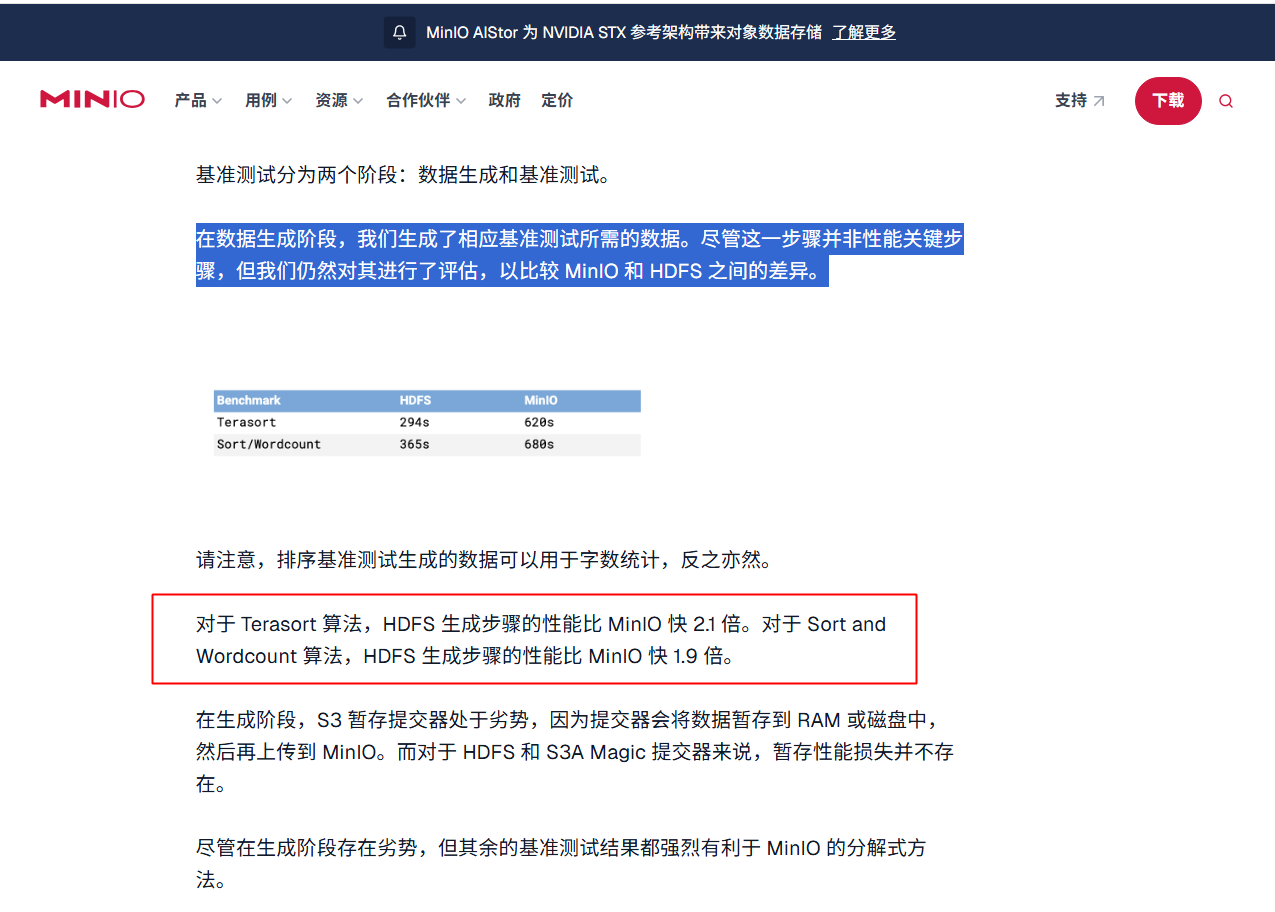
Task: Open the 用例 navigation menu
Action: [x=261, y=100]
